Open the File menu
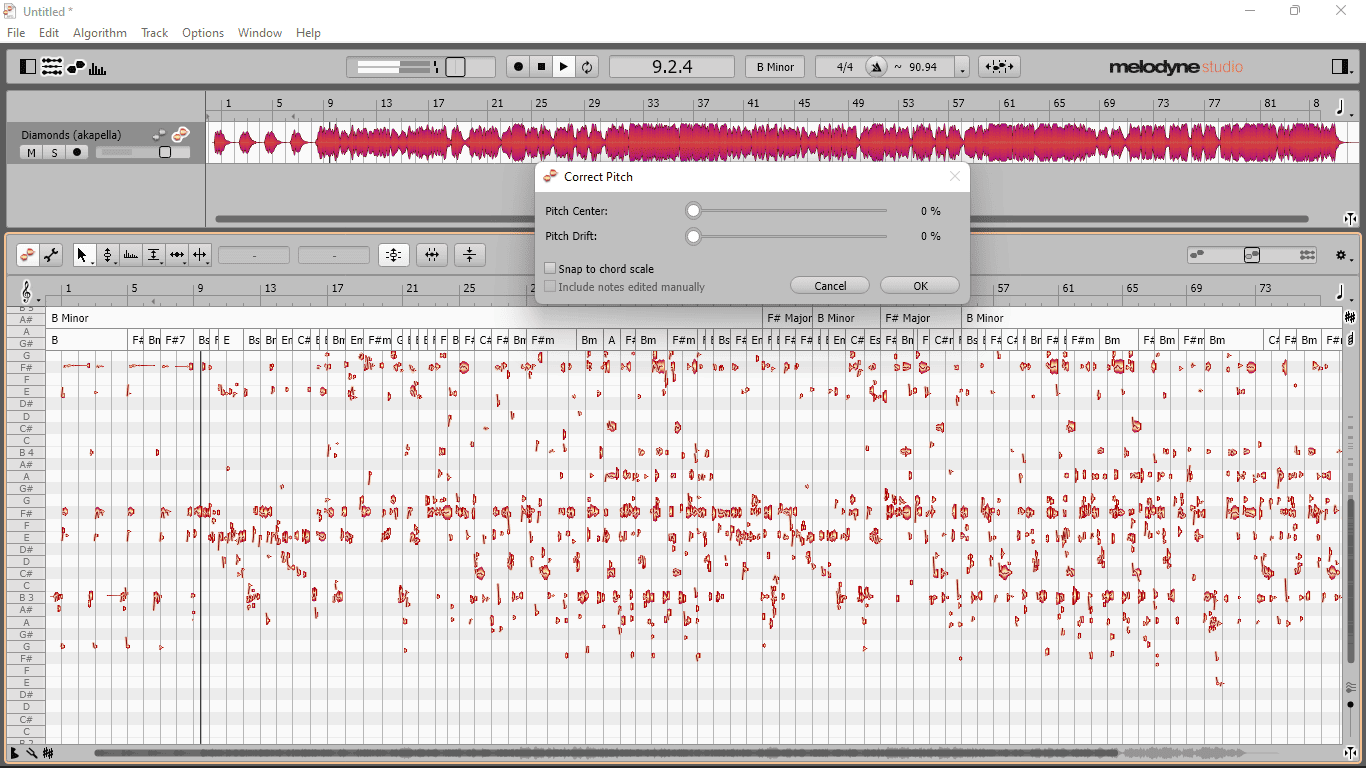This screenshot has height=768, width=1366. click(16, 33)
